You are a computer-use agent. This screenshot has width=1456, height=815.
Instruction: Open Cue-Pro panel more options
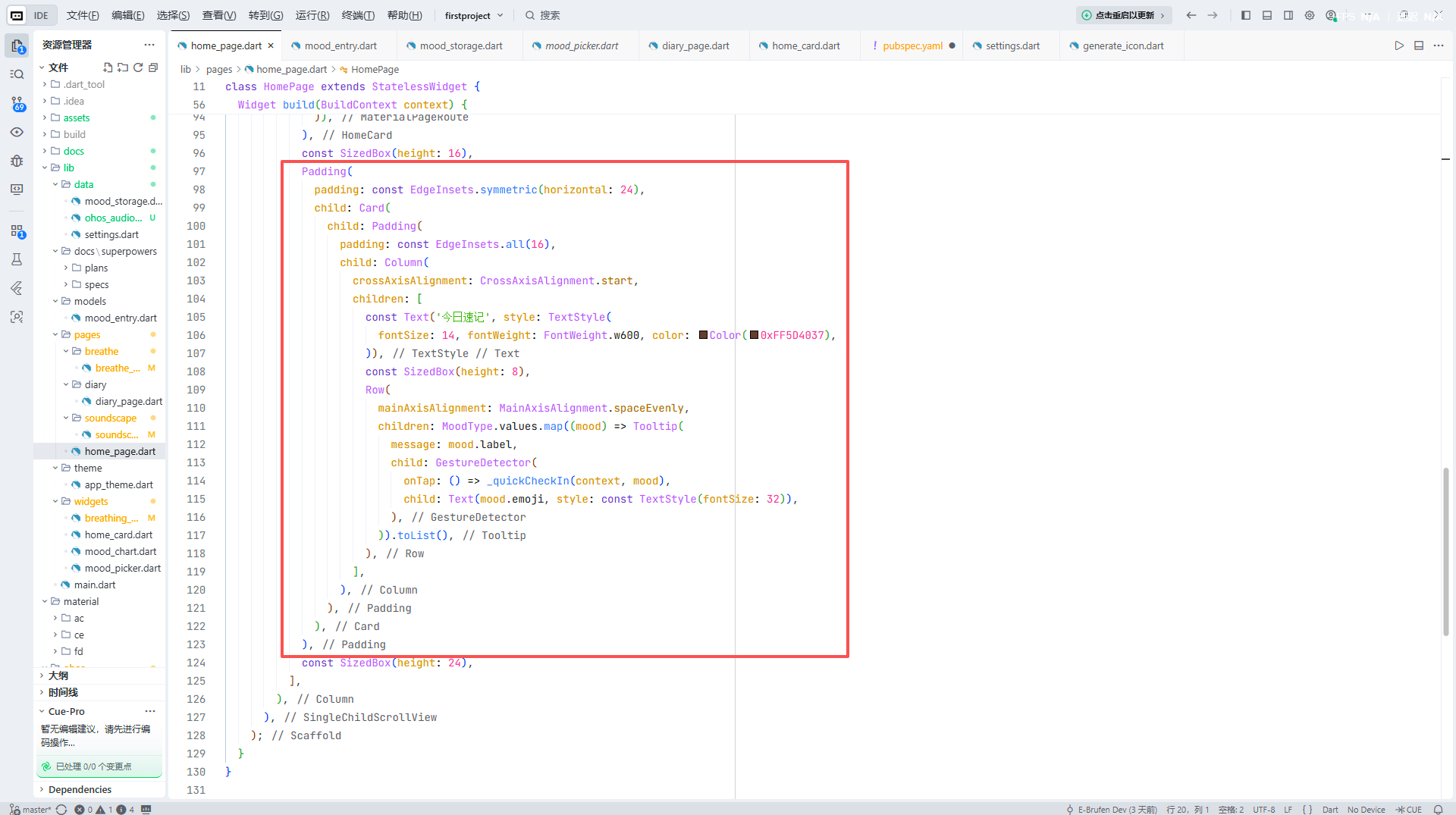(150, 711)
